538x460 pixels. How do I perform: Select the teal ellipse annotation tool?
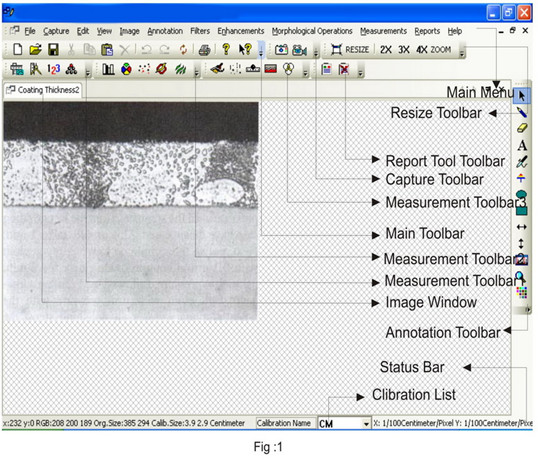522,195
